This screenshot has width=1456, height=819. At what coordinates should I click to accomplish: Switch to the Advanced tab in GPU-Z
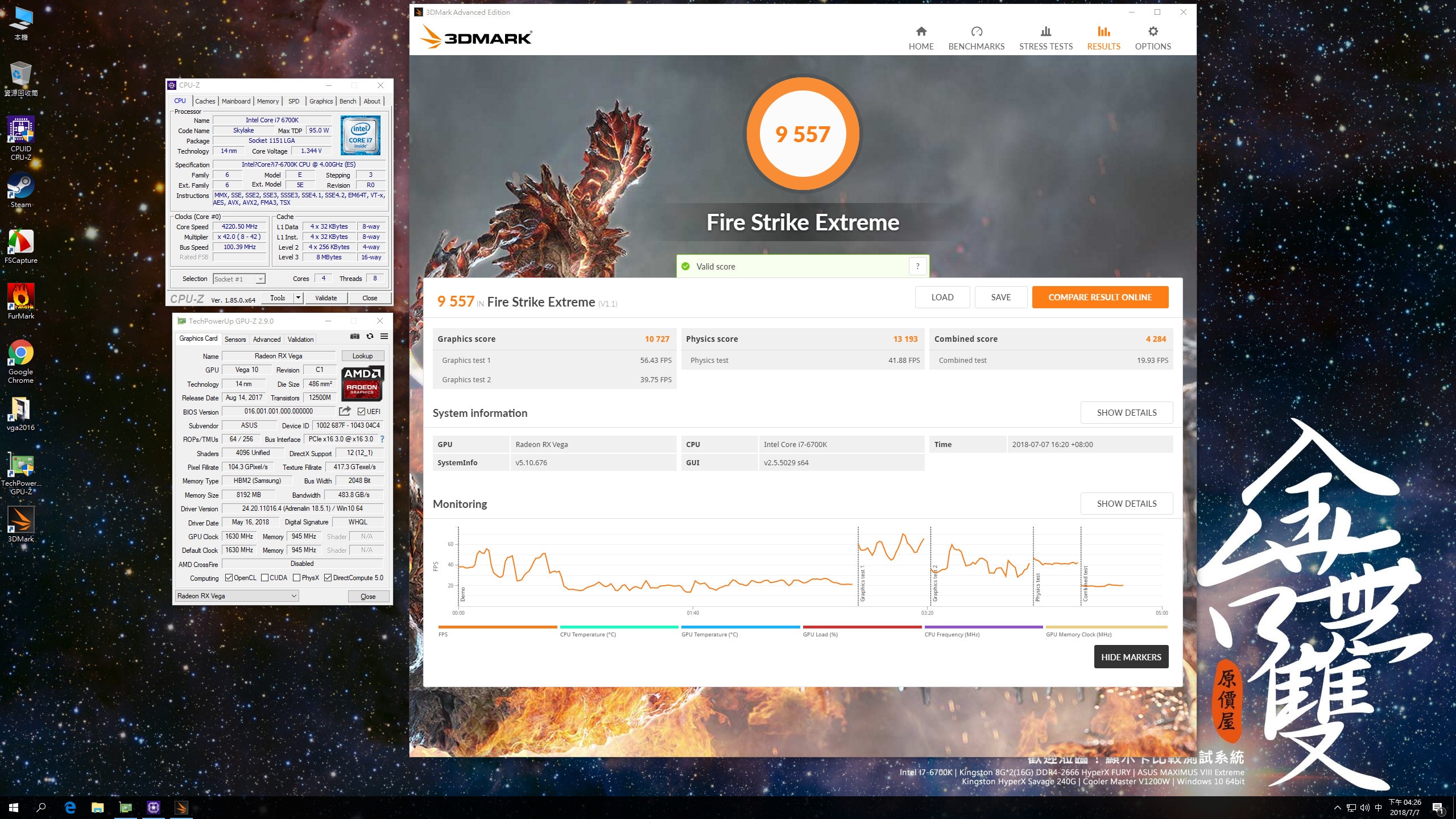(x=266, y=340)
